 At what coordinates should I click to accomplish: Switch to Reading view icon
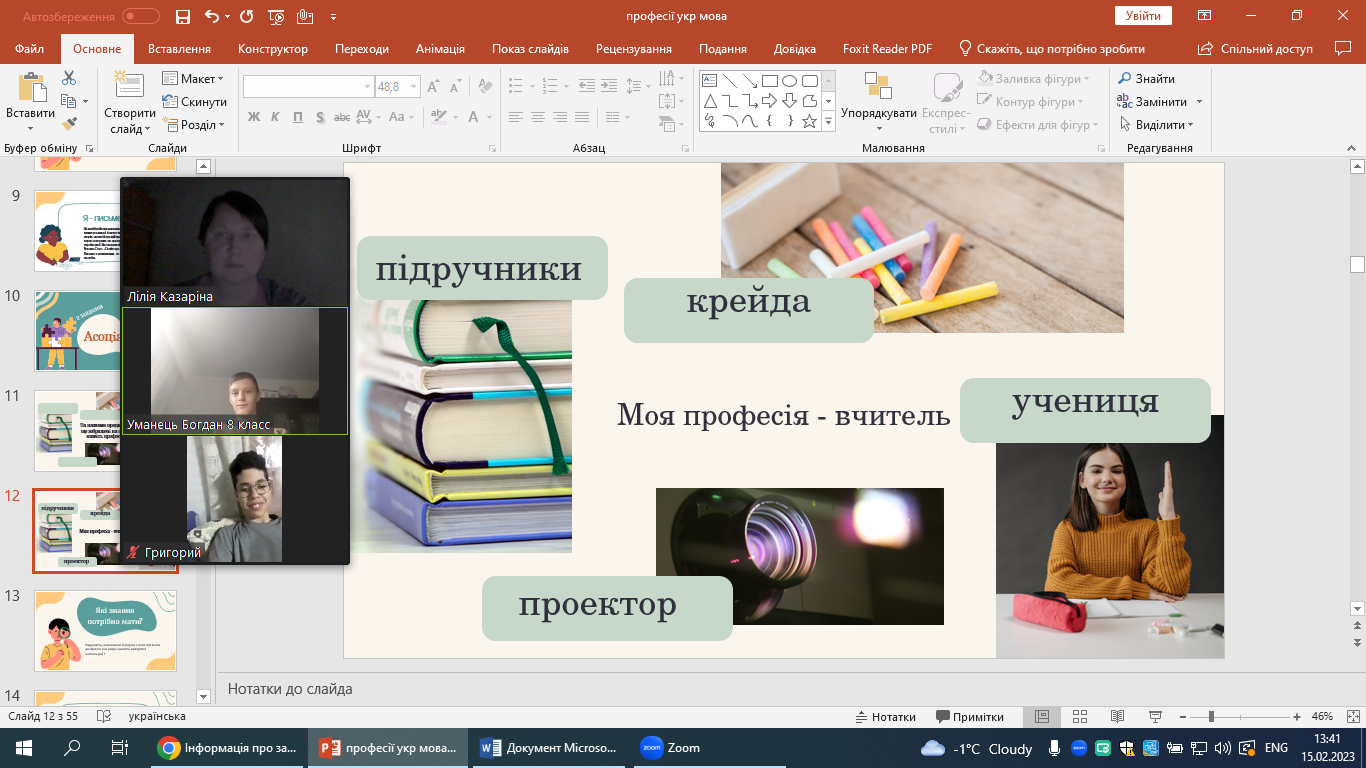(1118, 717)
